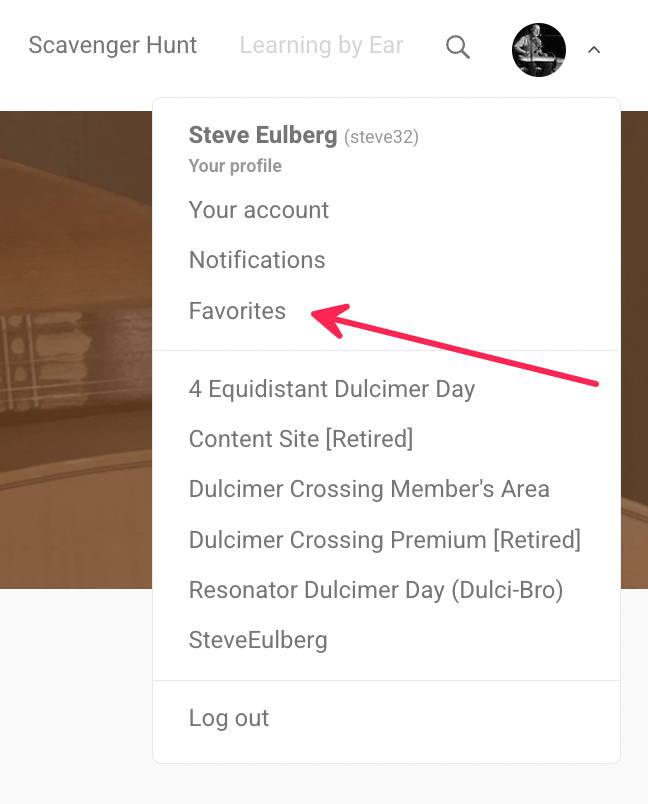Click the Steve Eulberg name heading

click(x=262, y=135)
